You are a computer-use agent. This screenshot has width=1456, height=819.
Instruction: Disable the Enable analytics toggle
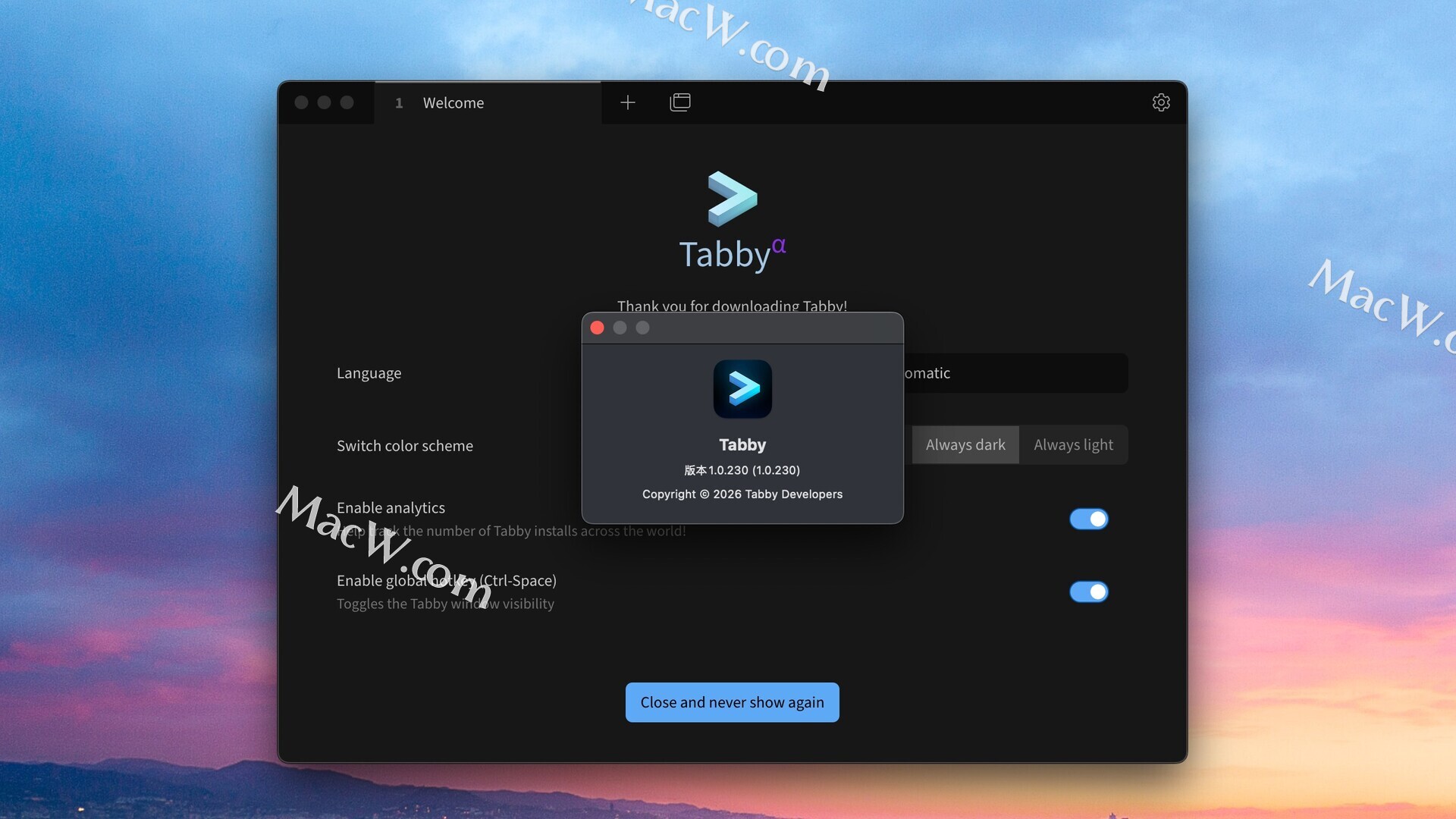tap(1088, 519)
